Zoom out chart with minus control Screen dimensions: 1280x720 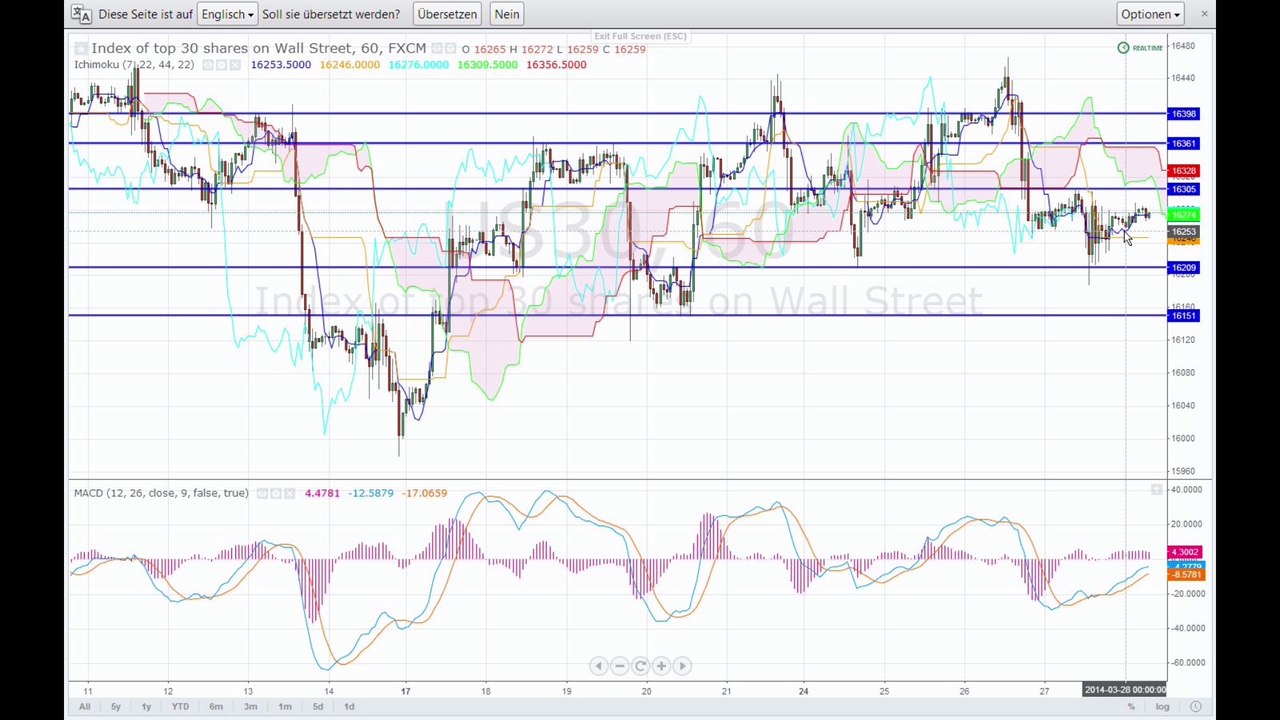619,666
